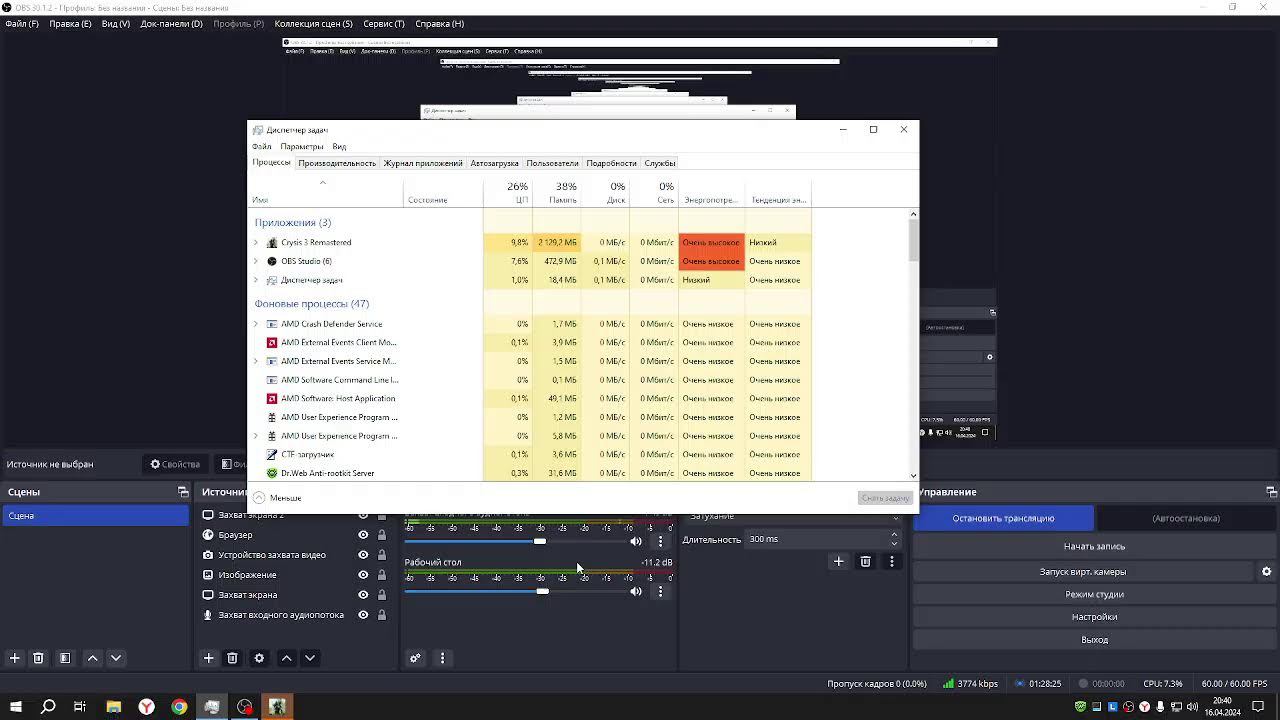Open Windows notification center
Screen dimensions: 1280x720
[x=1259, y=707]
